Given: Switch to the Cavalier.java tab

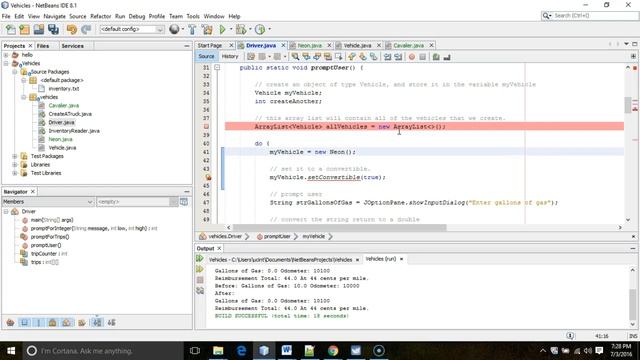Looking at the screenshot, I should [x=408, y=45].
